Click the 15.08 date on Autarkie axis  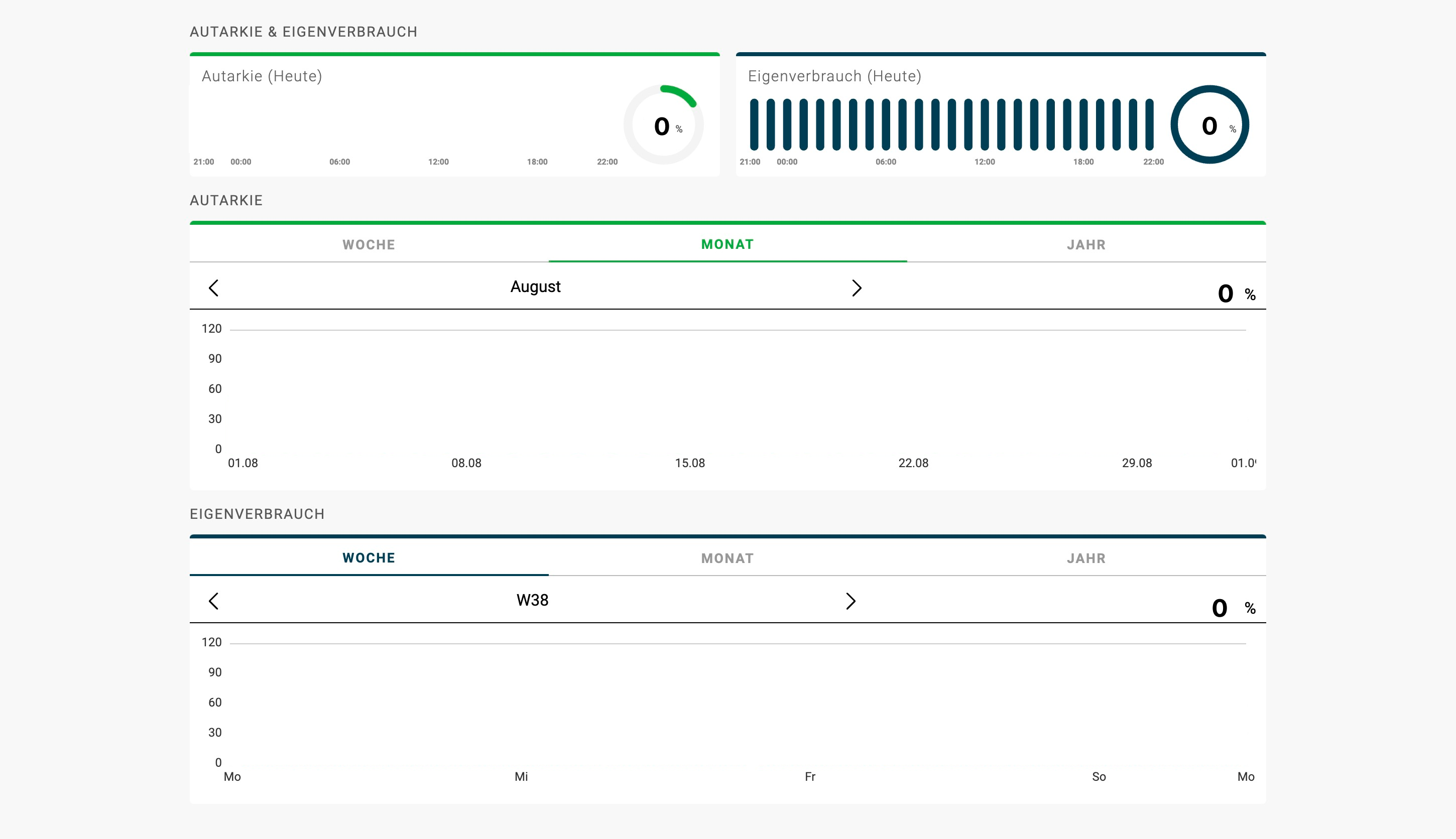[689, 463]
